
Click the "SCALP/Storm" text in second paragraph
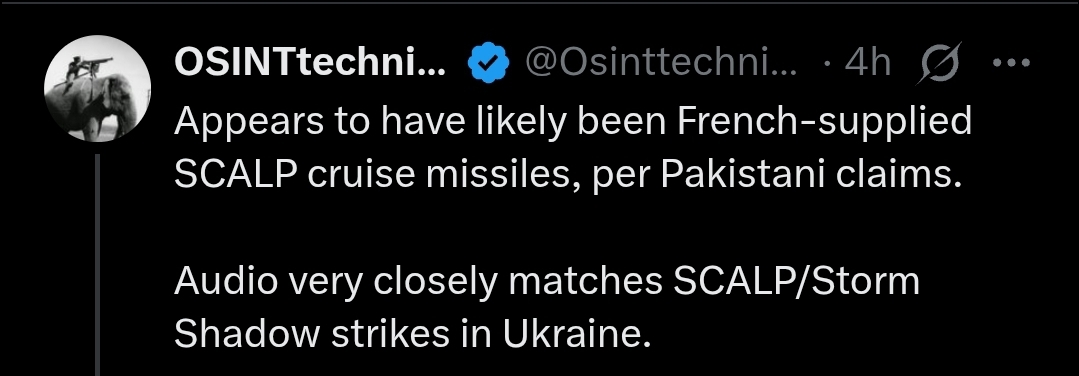[796, 283]
